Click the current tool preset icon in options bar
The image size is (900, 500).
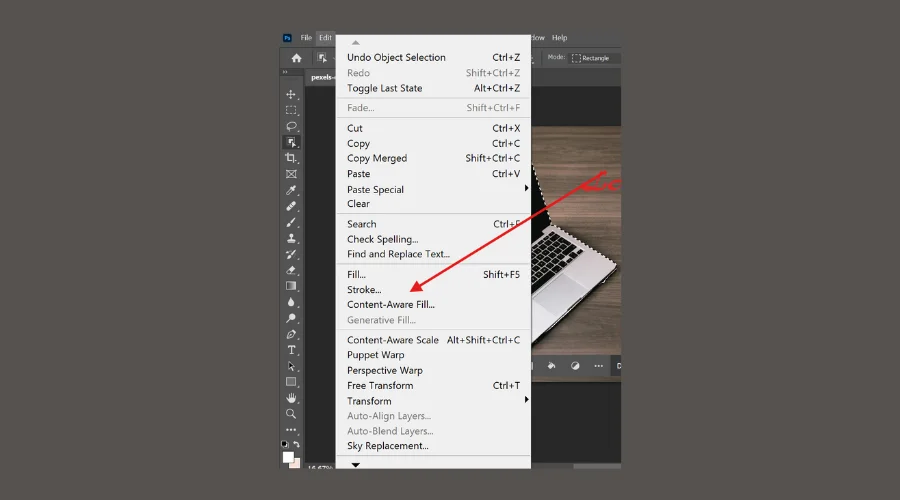click(x=322, y=58)
